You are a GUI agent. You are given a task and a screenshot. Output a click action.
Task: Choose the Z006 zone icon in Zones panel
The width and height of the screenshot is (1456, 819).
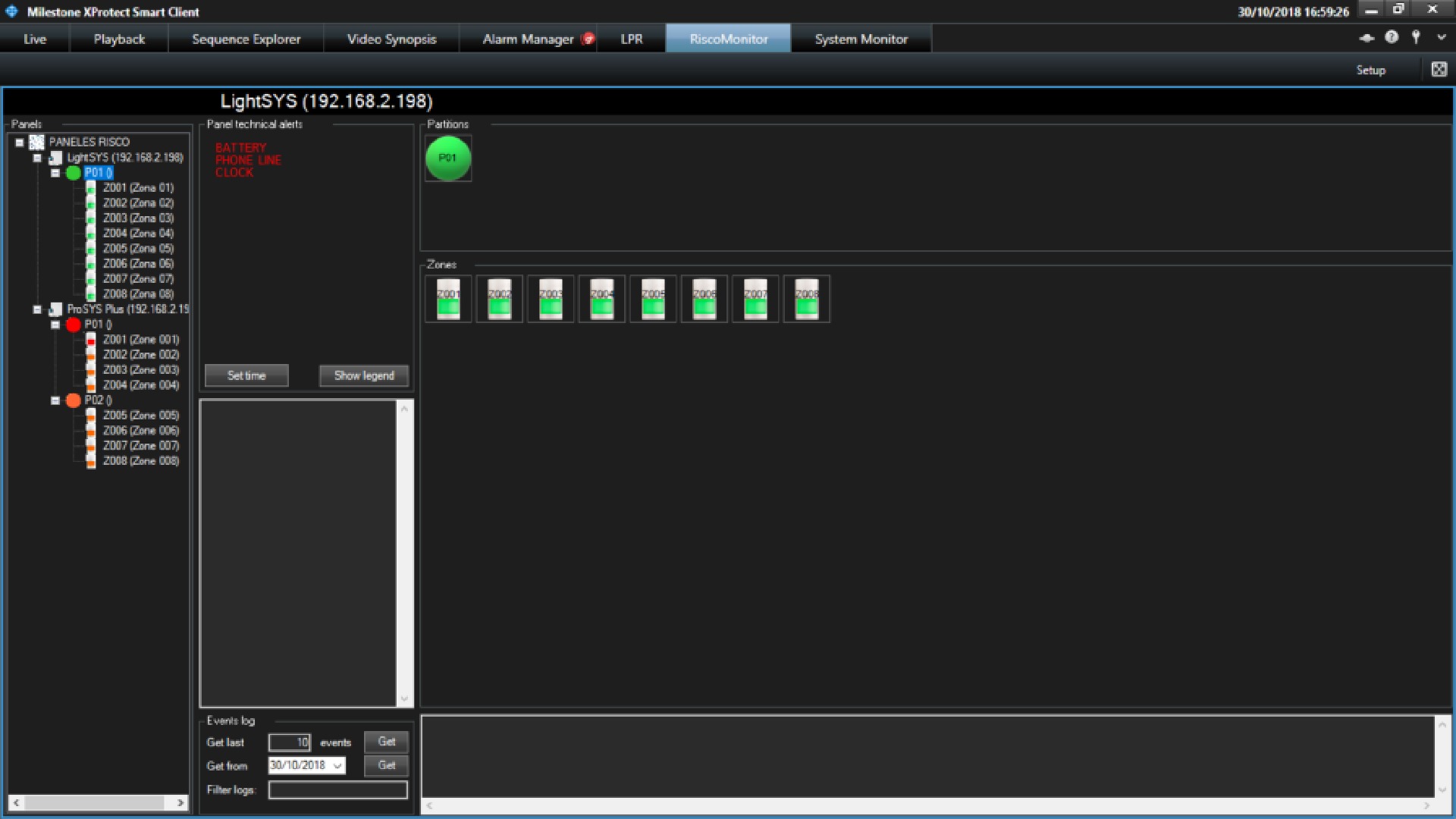[704, 299]
